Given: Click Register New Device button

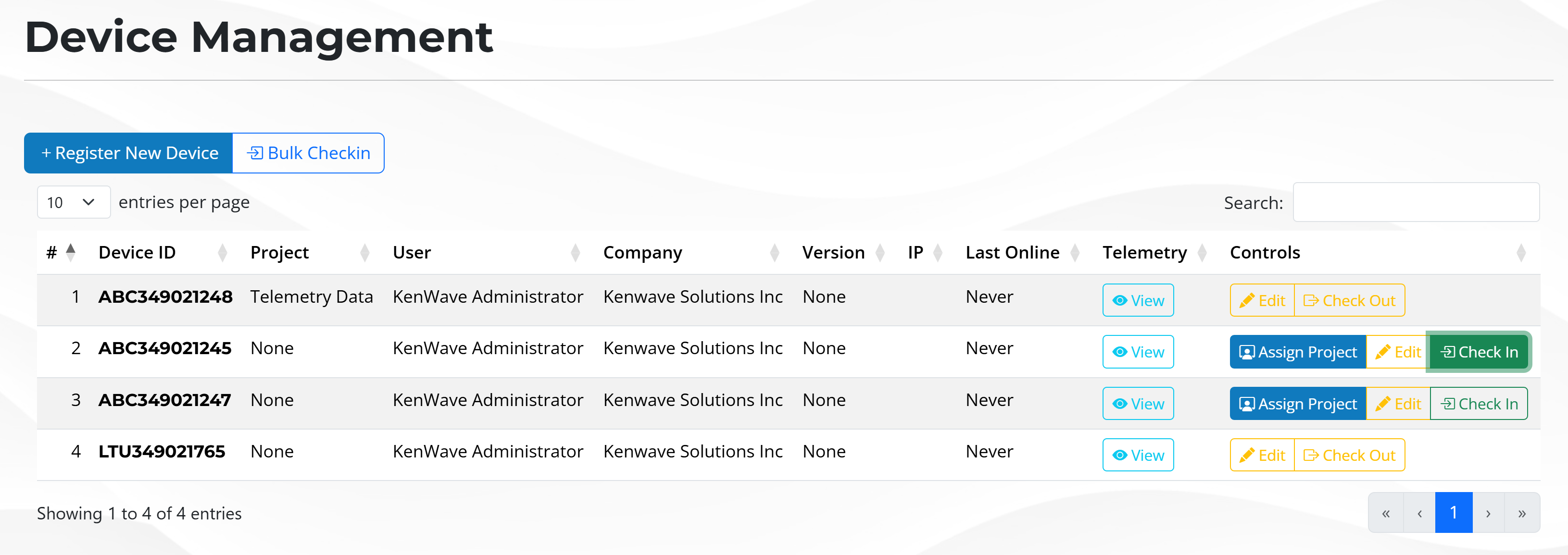Looking at the screenshot, I should click(128, 153).
